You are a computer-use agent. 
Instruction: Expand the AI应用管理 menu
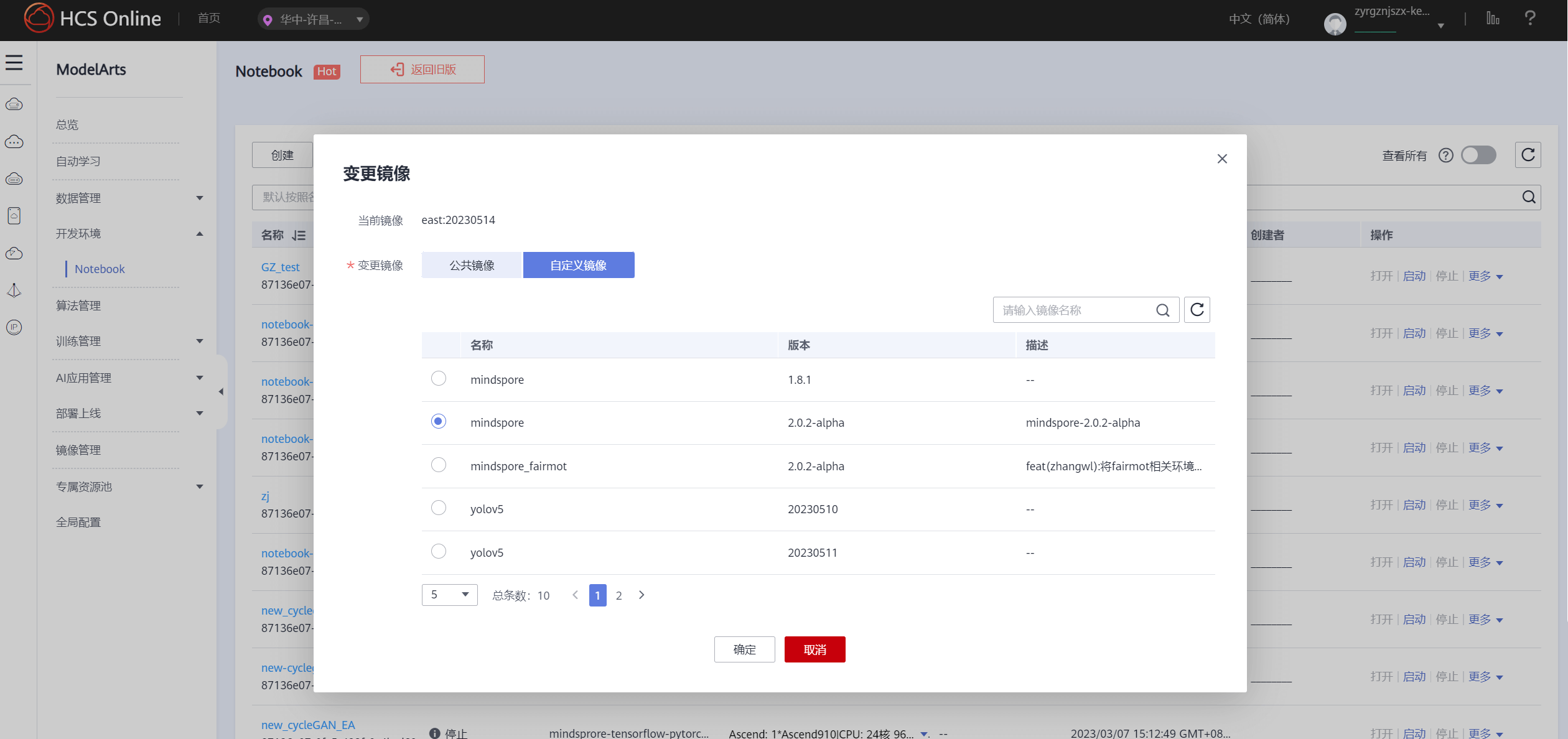pyautogui.click(x=200, y=378)
